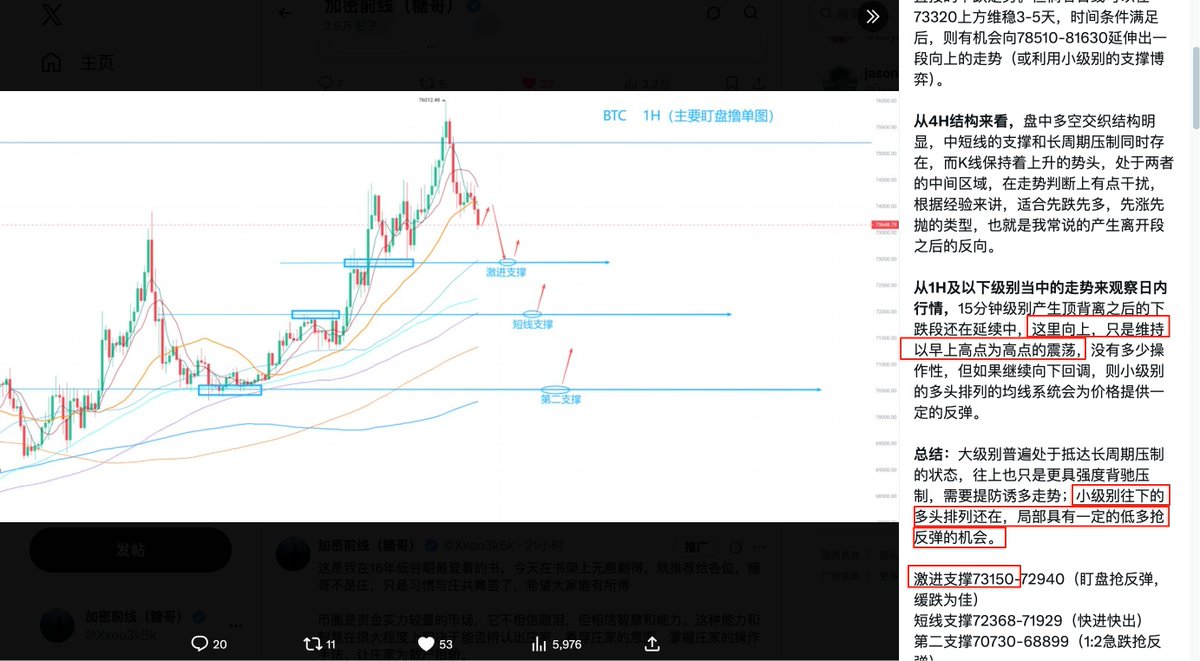Click the home icon in the sidebar
The height and width of the screenshot is (661, 1200).
pos(51,62)
